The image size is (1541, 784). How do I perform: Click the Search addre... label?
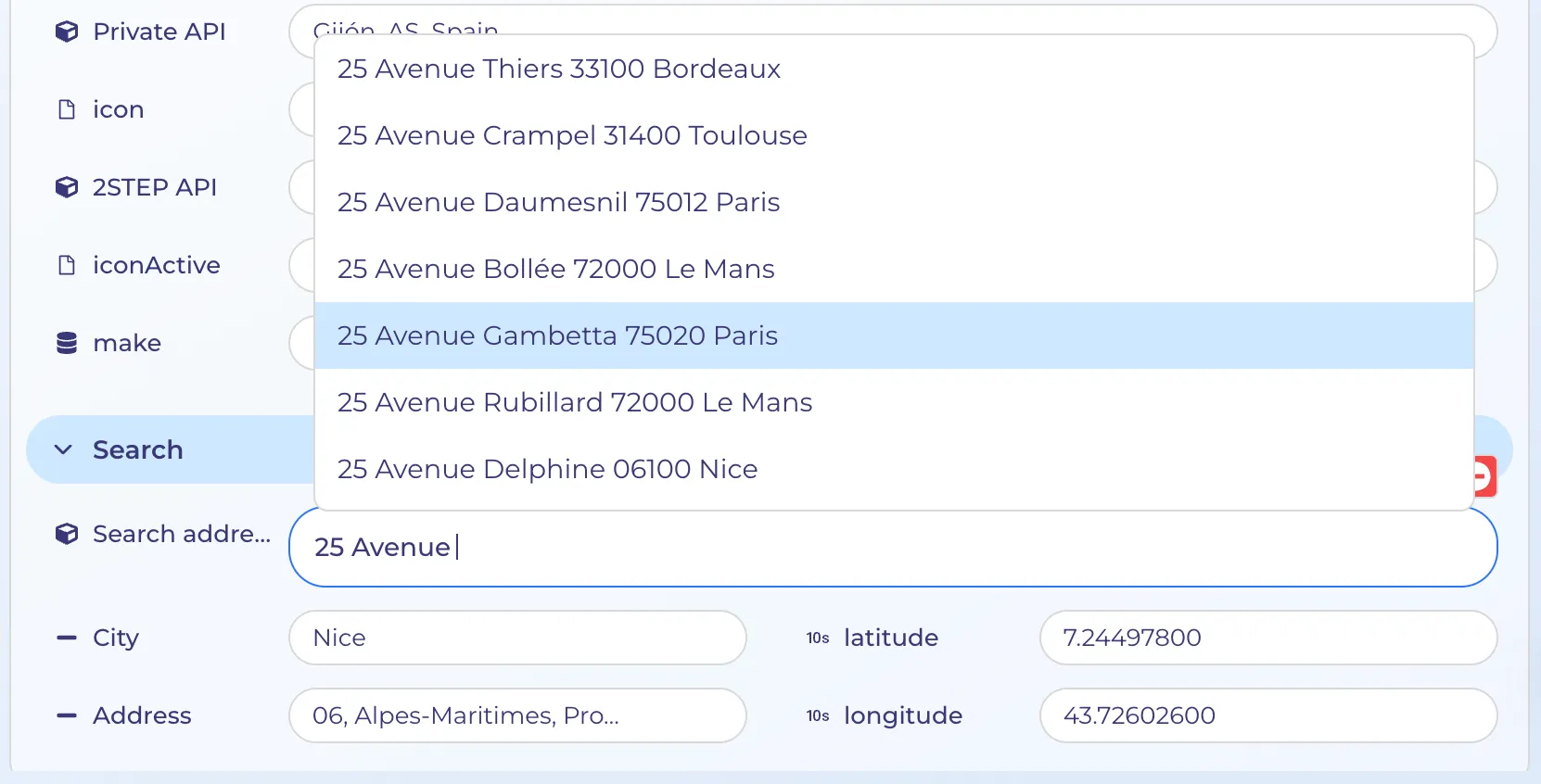(182, 534)
